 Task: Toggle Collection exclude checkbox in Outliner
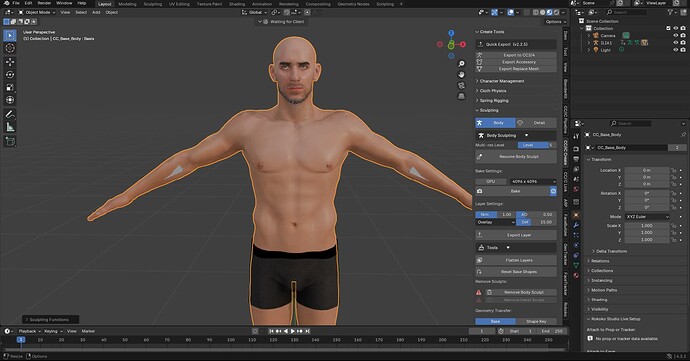coord(669,28)
